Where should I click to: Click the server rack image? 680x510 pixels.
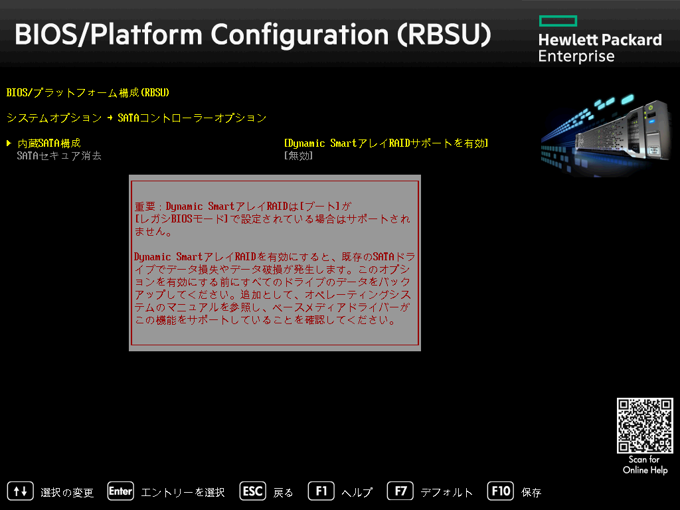[606, 135]
